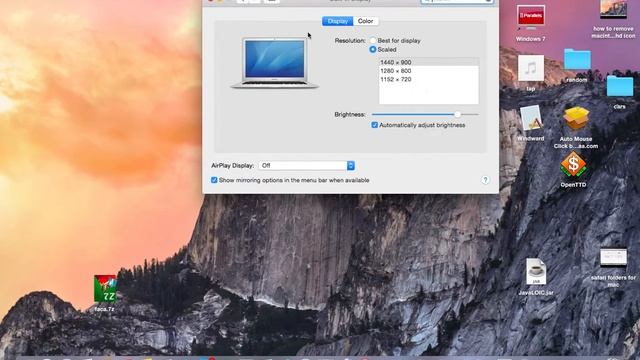Open the Color tab
The image size is (640, 360).
click(x=365, y=21)
